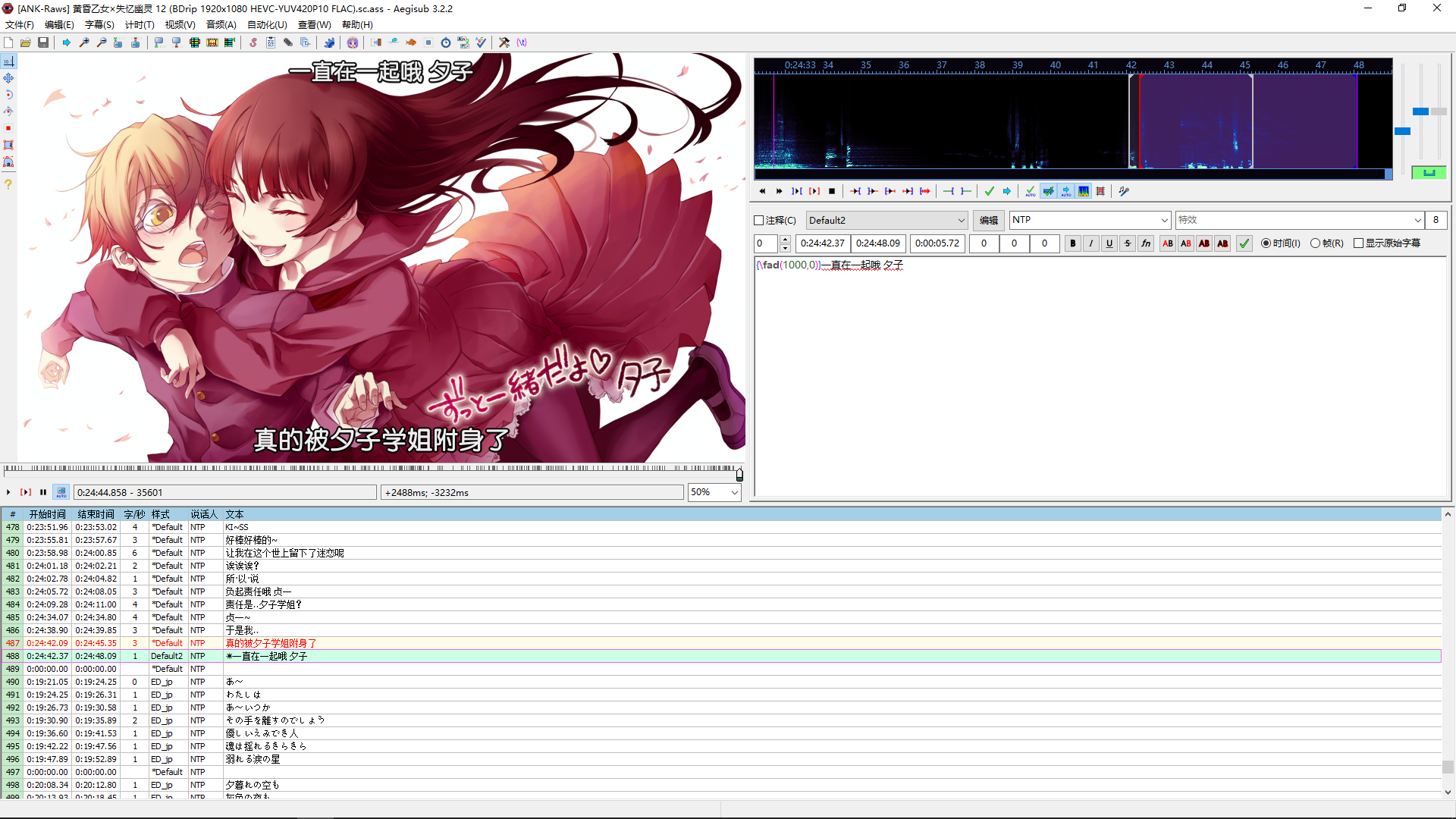The width and height of the screenshot is (1456, 819).
Task: Play audio selection (blue brackets)
Action: (797, 191)
